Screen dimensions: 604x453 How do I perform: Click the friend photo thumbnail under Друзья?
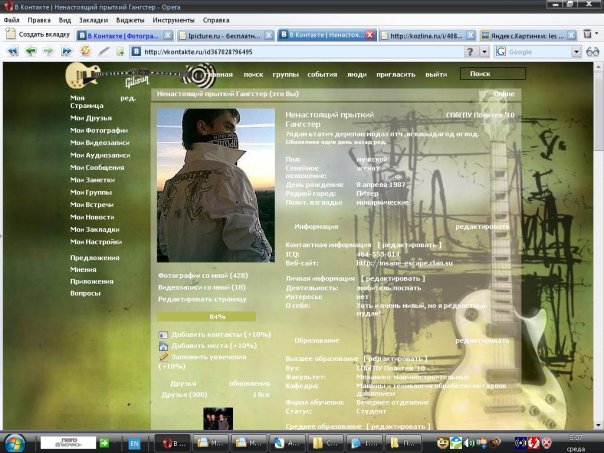[x=218, y=418]
